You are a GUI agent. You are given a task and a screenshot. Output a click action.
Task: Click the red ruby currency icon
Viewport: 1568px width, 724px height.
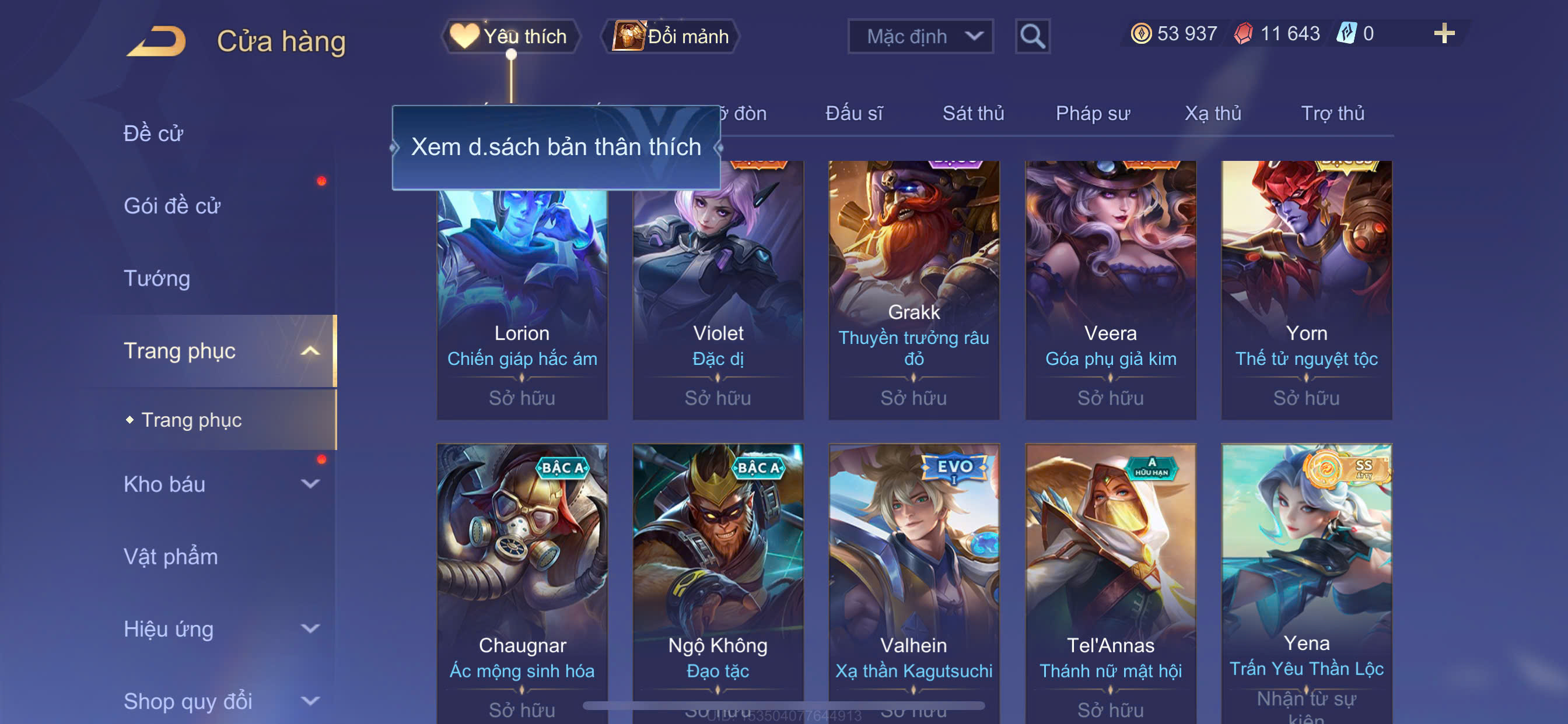pos(1243,33)
